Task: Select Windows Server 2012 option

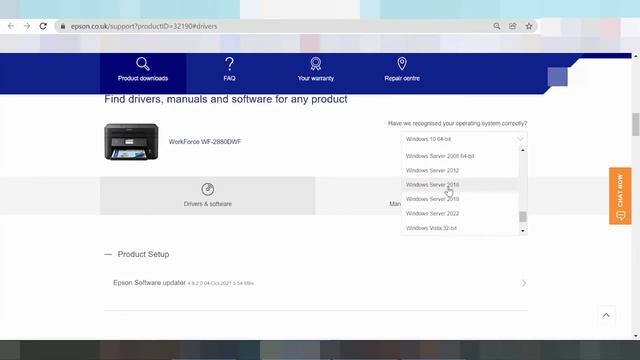Action: 460,170
